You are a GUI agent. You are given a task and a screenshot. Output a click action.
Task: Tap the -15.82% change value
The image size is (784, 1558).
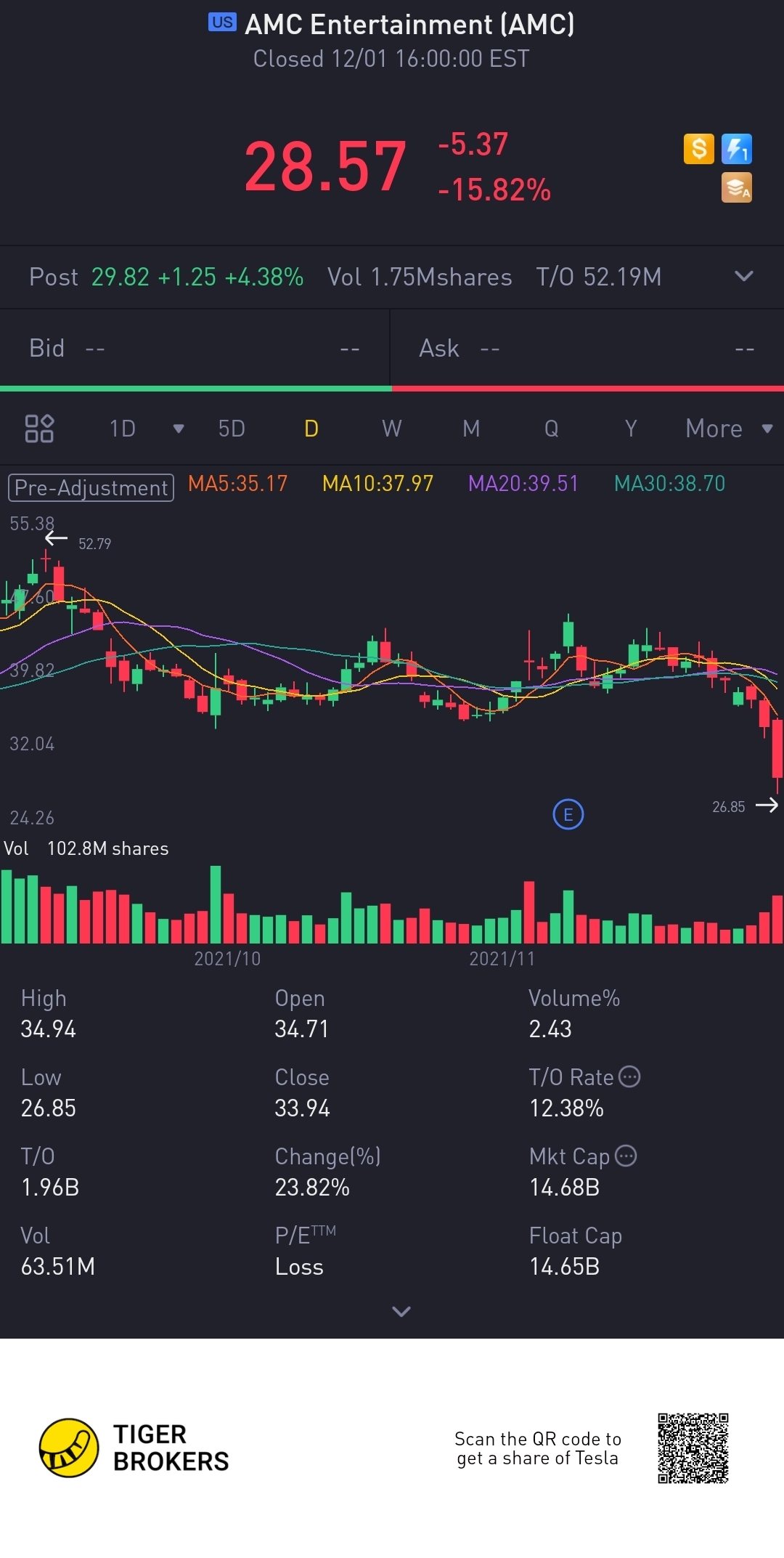click(494, 190)
